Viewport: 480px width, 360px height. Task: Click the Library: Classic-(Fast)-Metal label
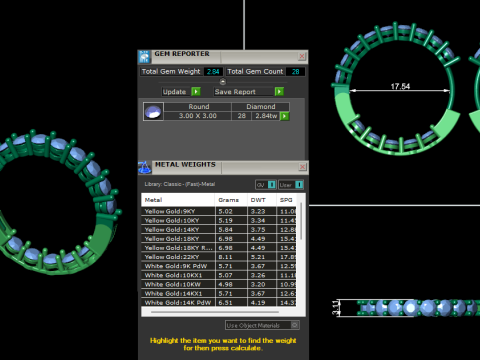point(180,184)
